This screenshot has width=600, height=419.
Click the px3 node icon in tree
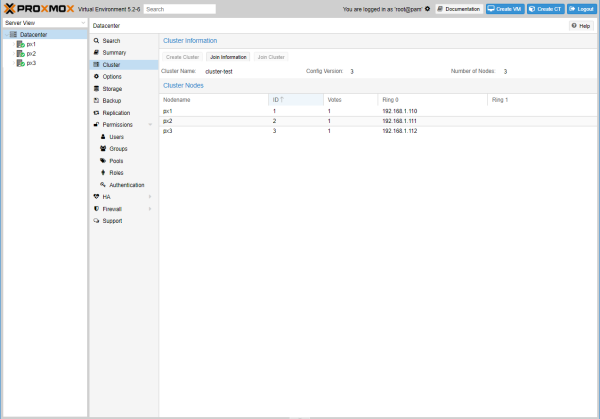(x=20, y=63)
